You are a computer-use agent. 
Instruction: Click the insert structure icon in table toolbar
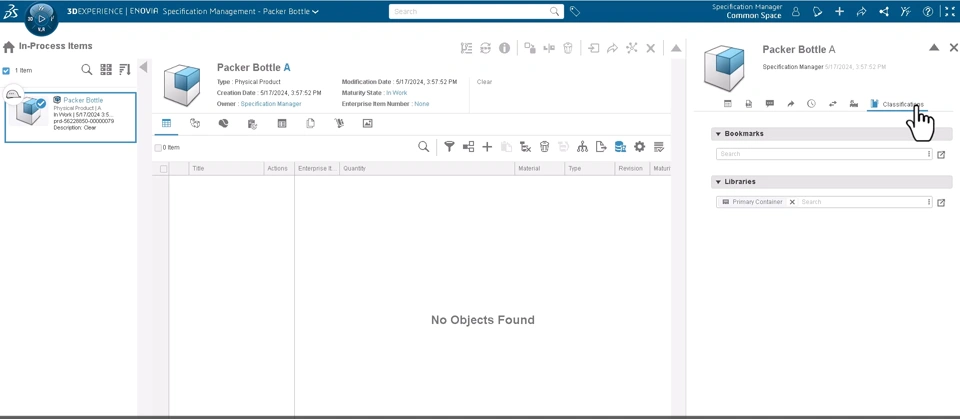(x=468, y=146)
